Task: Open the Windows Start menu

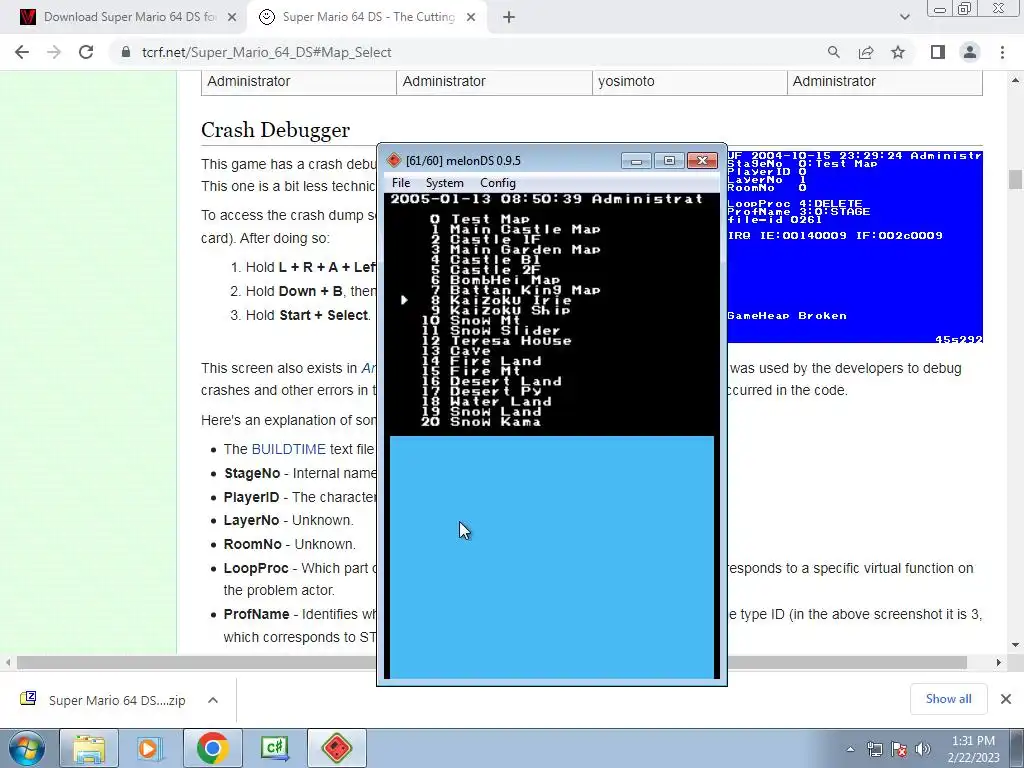Action: click(x=27, y=748)
